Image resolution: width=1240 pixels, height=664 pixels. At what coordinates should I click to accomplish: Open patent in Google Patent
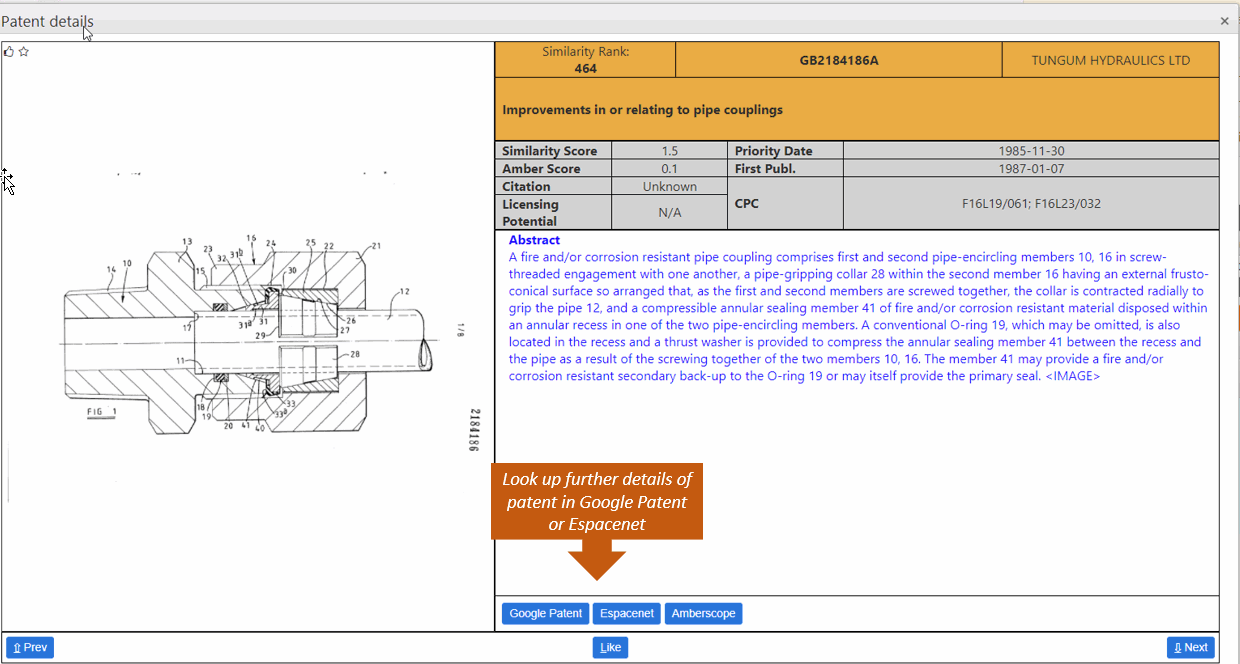(546, 614)
